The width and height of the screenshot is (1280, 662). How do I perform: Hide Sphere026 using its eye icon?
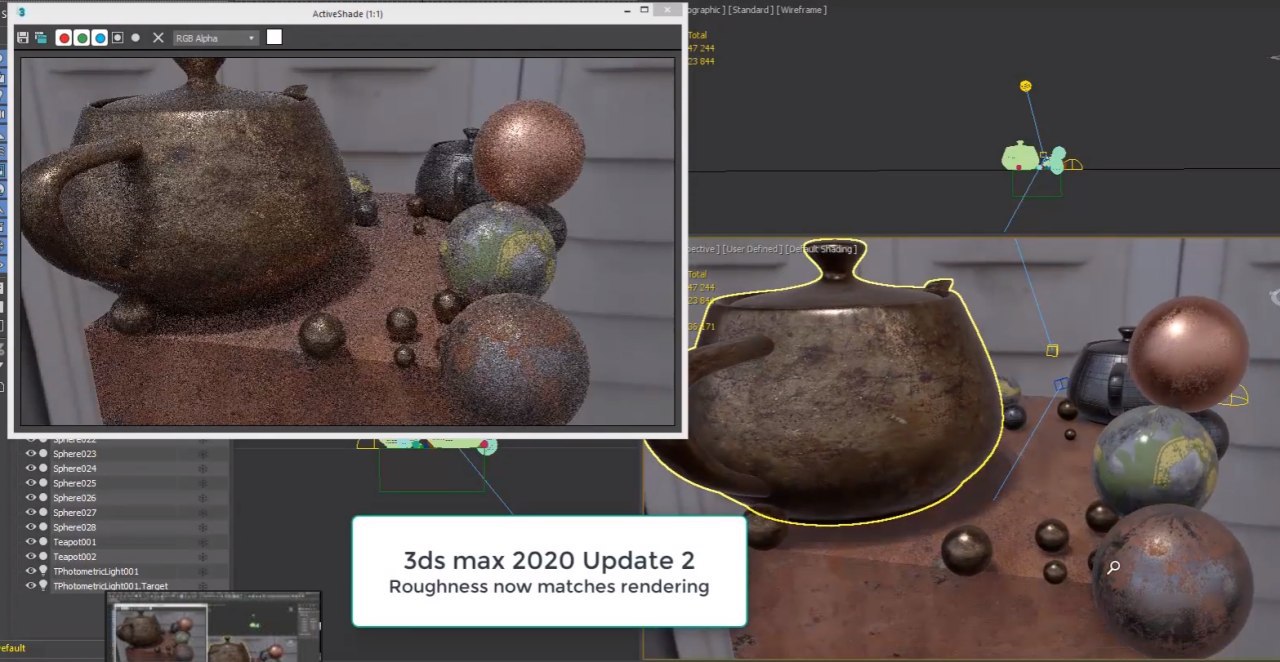[30, 498]
